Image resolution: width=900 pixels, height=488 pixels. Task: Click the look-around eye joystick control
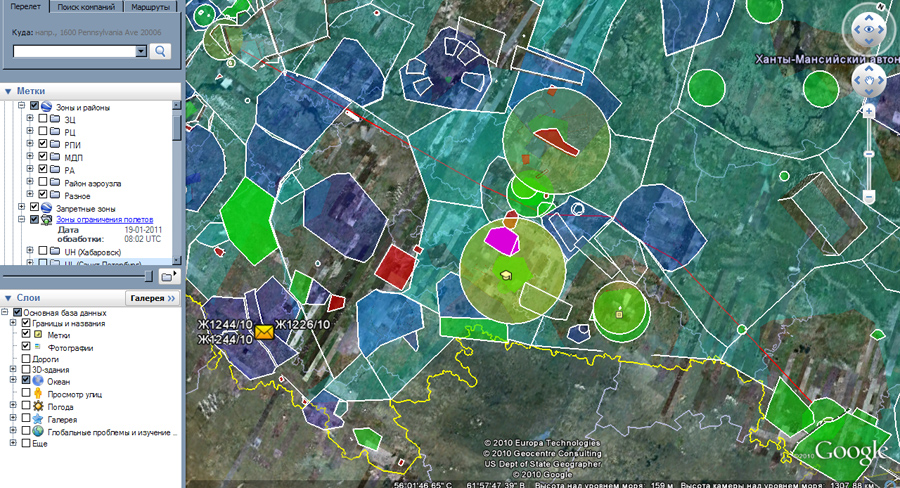tap(867, 31)
